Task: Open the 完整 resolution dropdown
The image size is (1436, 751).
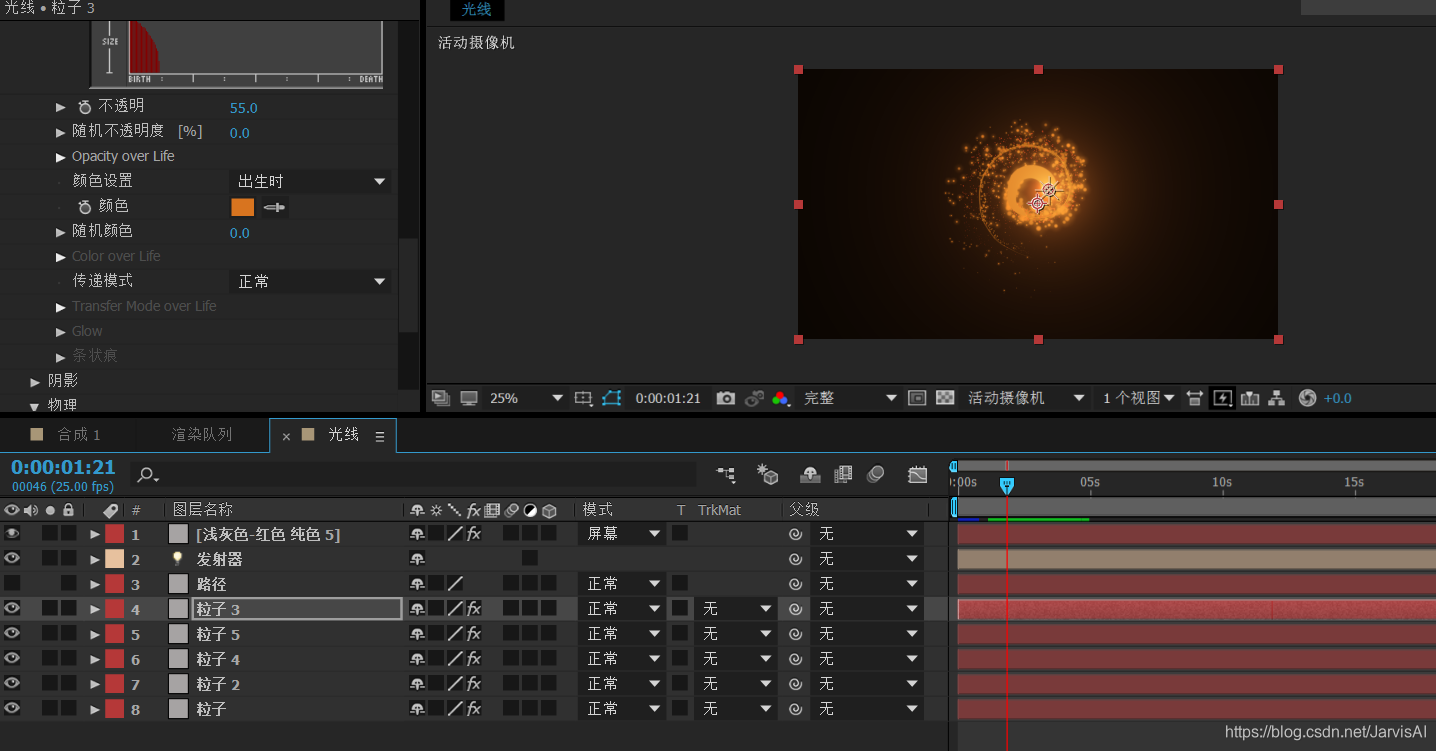Action: pyautogui.click(x=851, y=398)
